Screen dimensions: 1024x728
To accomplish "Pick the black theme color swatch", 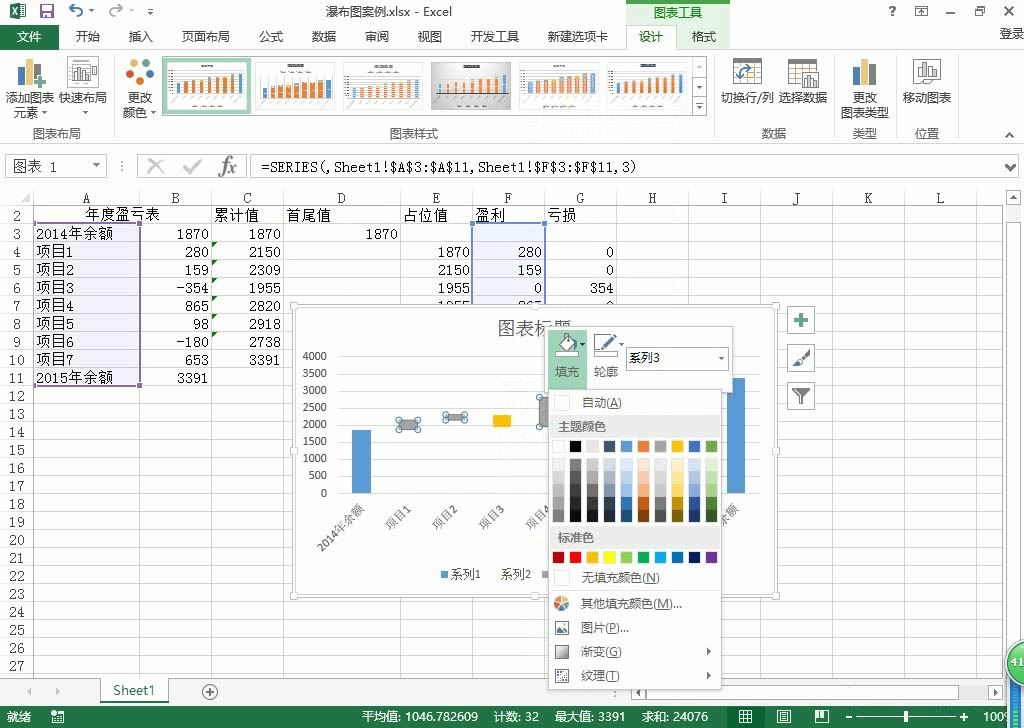I will pyautogui.click(x=575, y=447).
